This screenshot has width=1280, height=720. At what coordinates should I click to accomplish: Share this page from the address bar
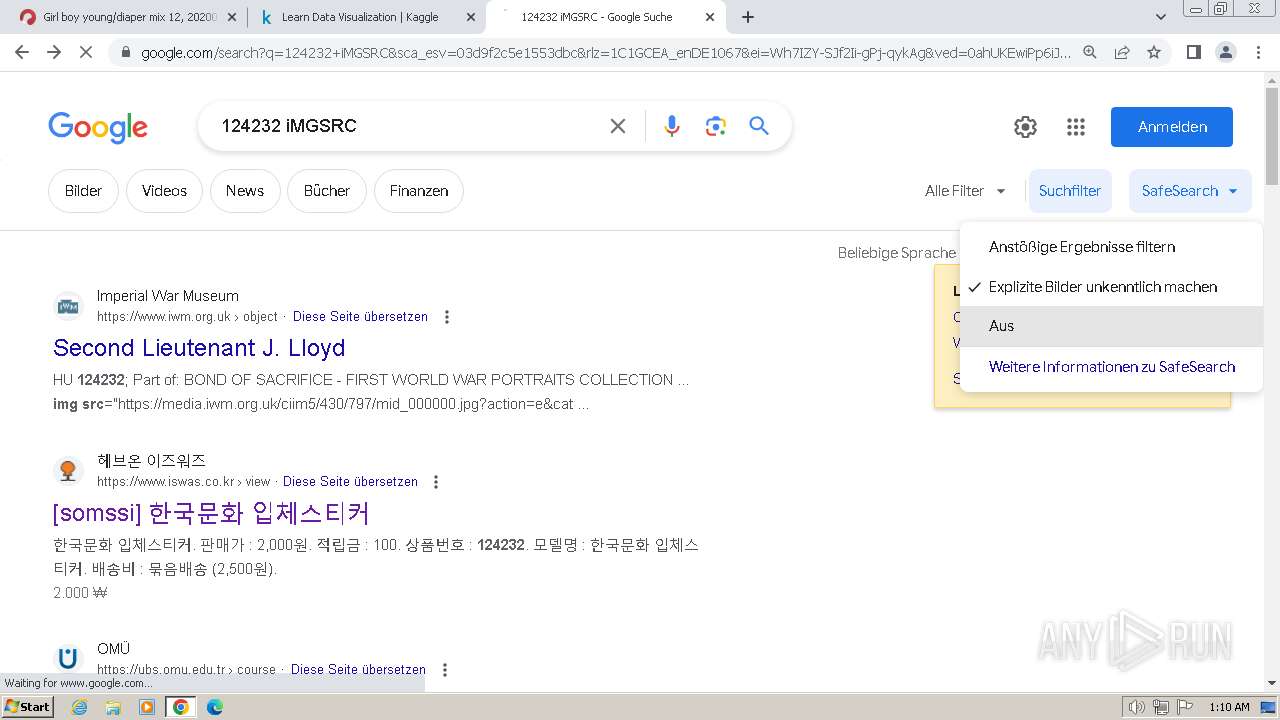[x=1122, y=53]
